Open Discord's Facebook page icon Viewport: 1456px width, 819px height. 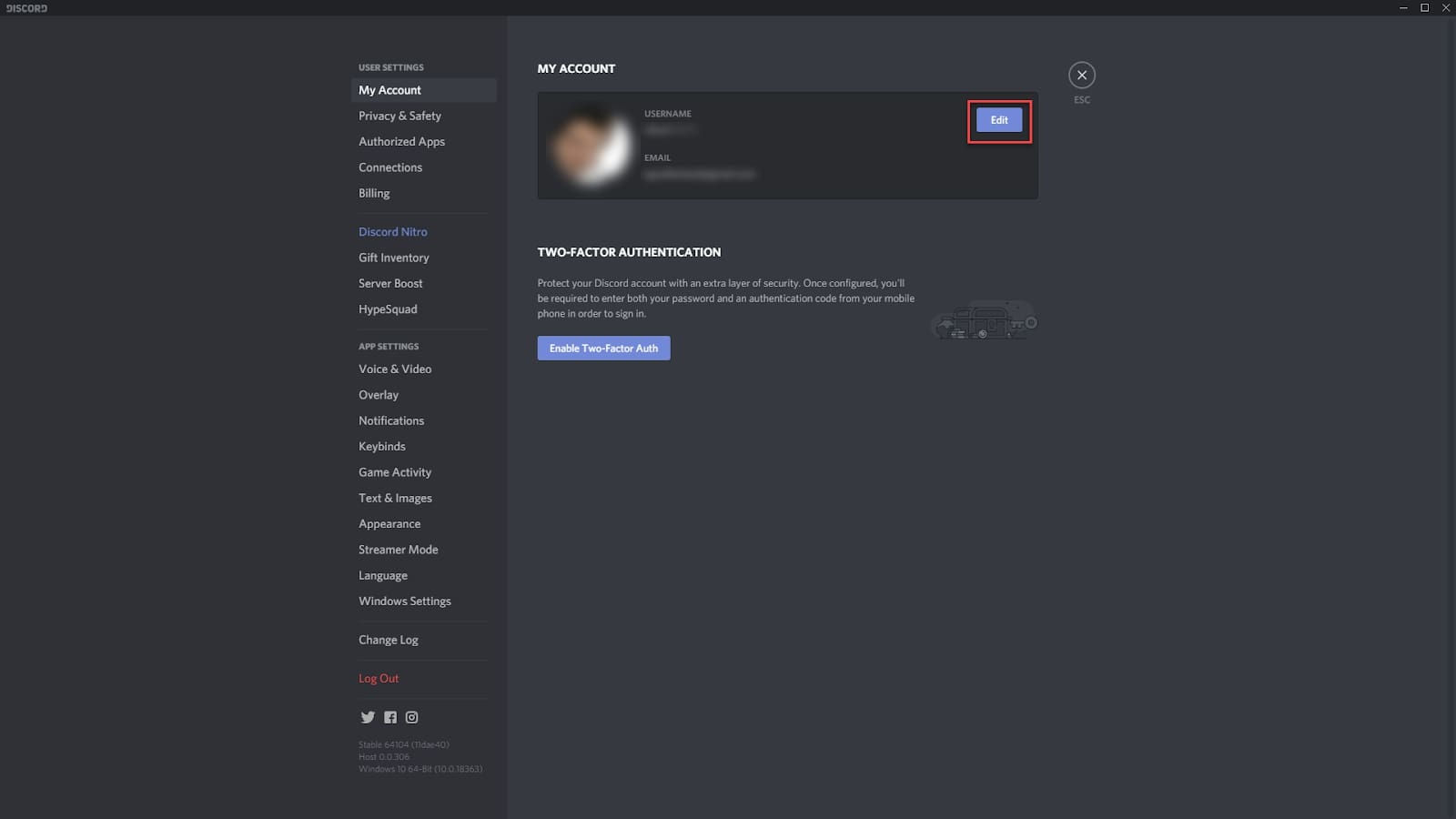[390, 717]
